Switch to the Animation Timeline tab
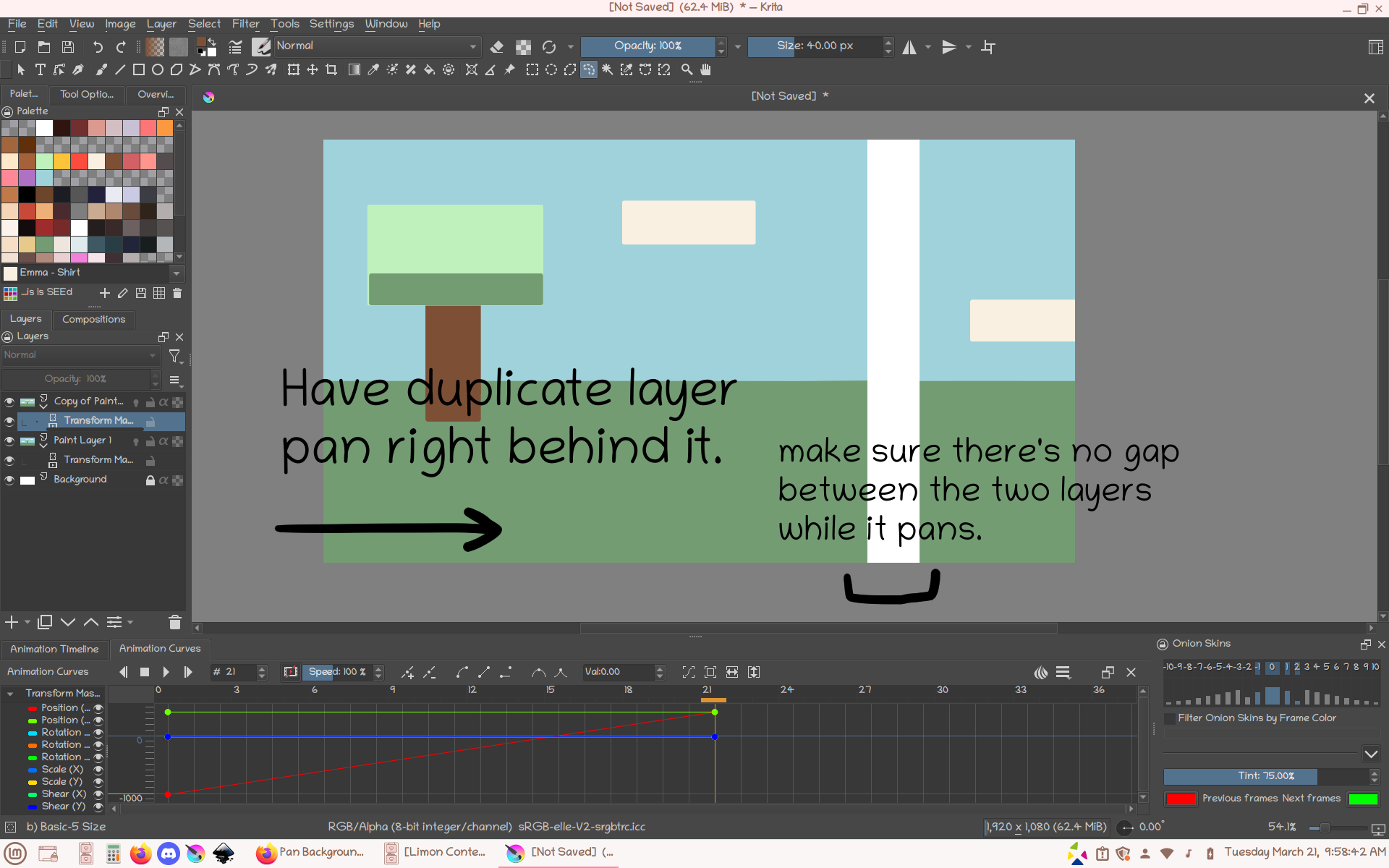The width and height of the screenshot is (1389, 868). click(54, 649)
